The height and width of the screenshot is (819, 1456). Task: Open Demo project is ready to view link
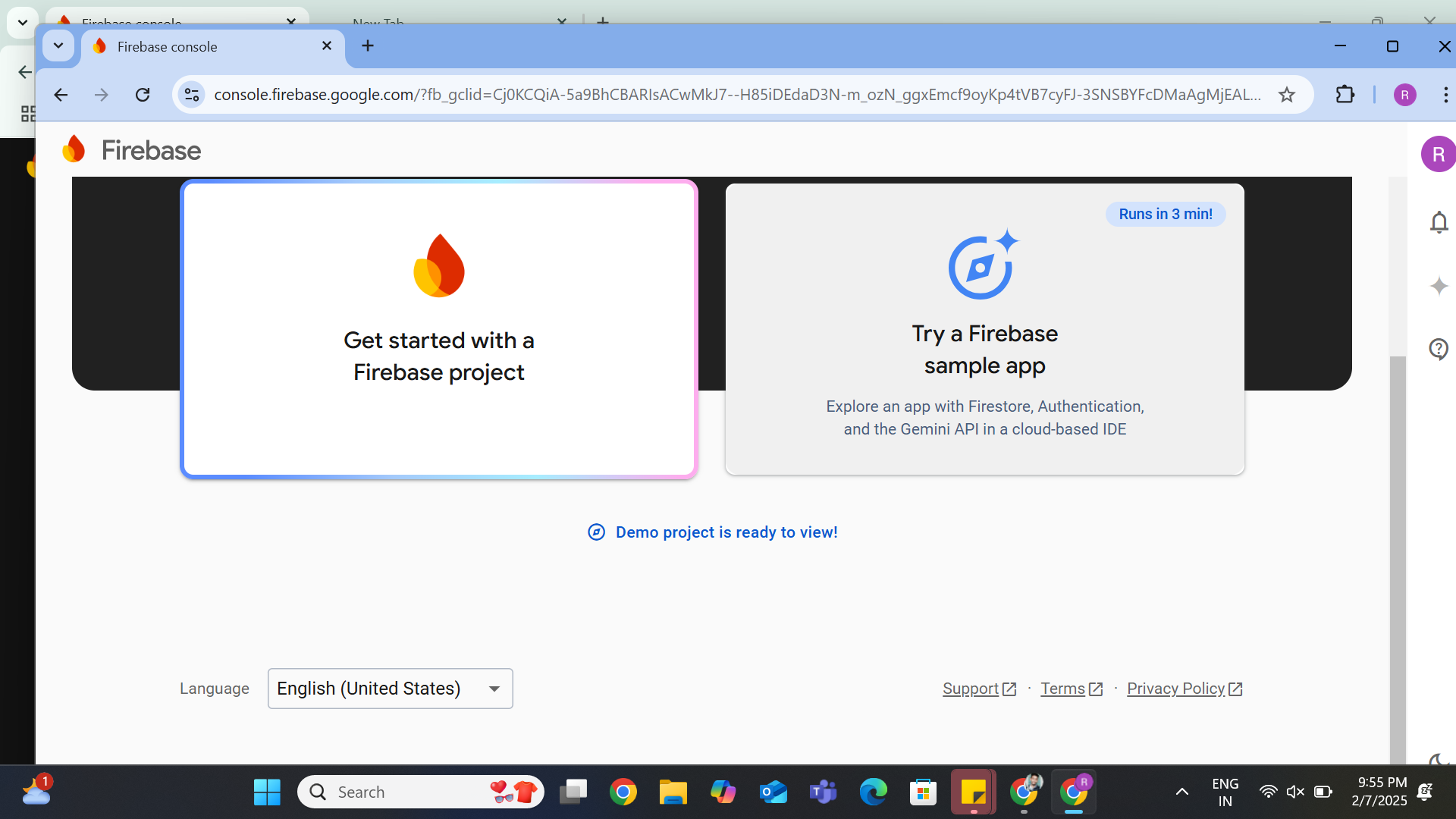coord(726,532)
